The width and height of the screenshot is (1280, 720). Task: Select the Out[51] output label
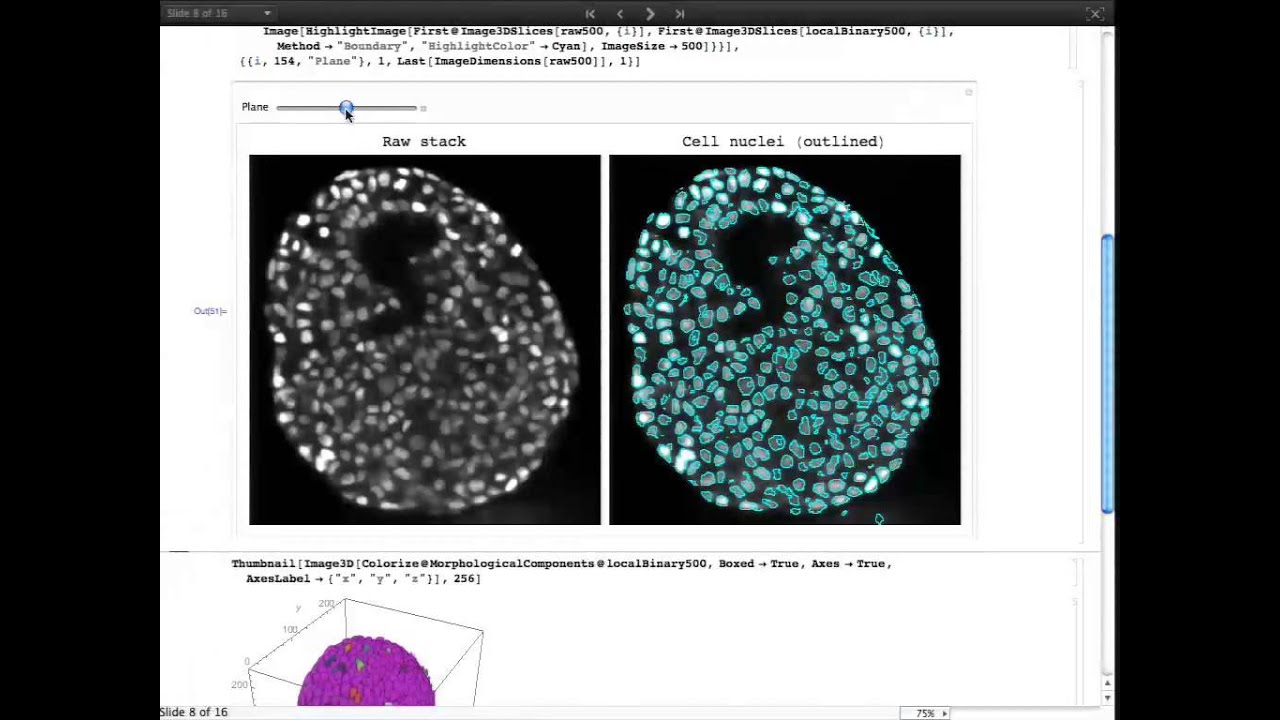(x=210, y=311)
